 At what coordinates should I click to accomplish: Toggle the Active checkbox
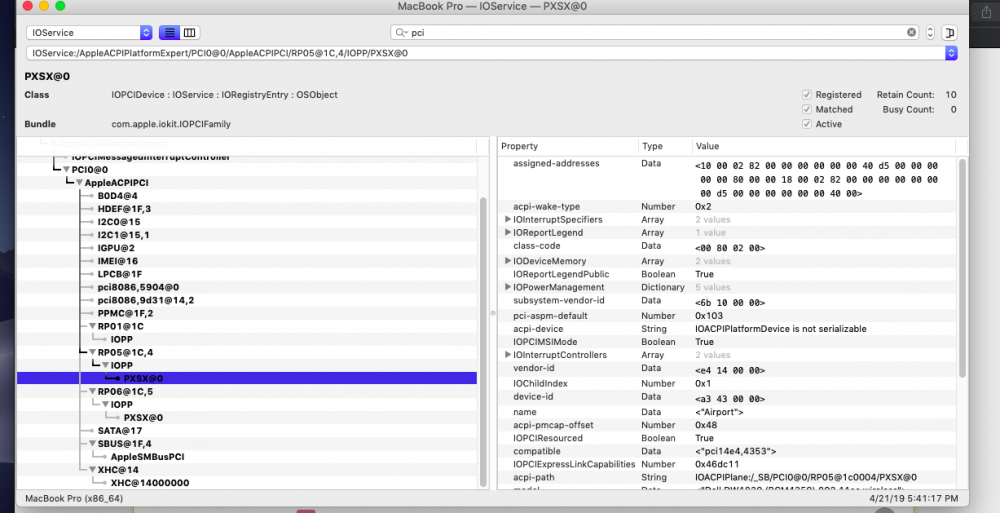(x=807, y=124)
